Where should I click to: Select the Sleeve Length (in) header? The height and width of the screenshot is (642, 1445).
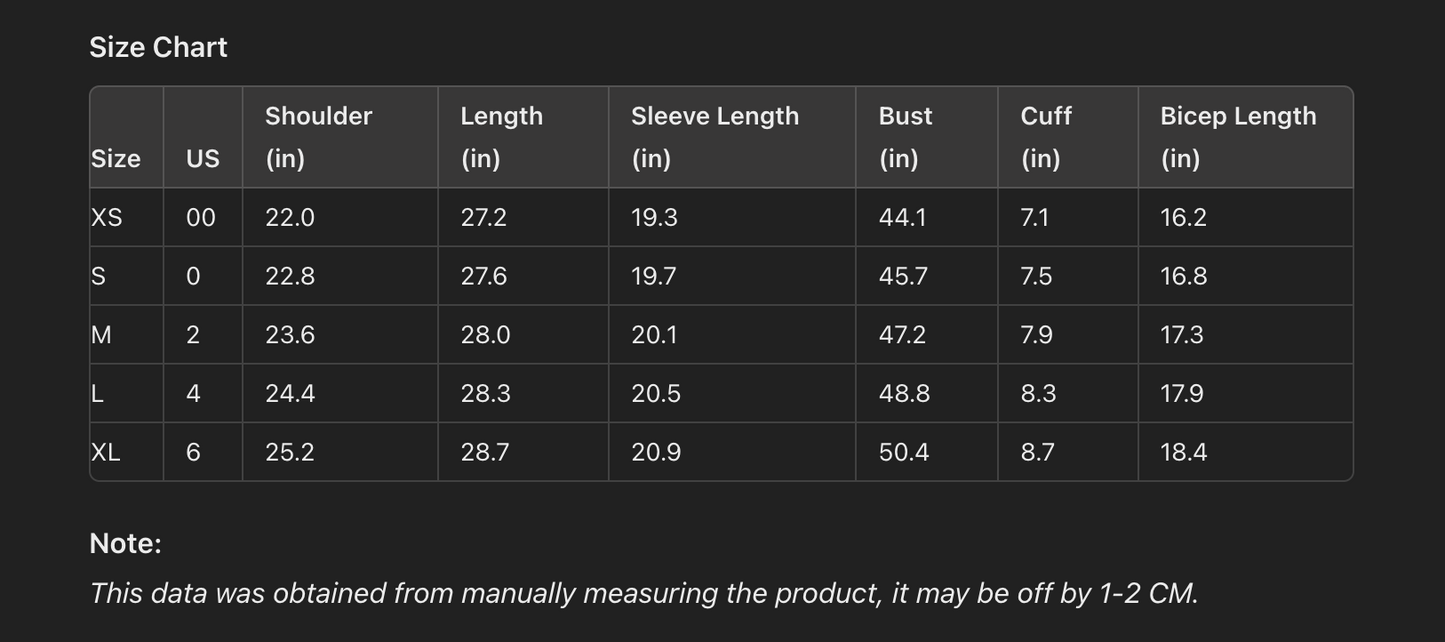714,137
